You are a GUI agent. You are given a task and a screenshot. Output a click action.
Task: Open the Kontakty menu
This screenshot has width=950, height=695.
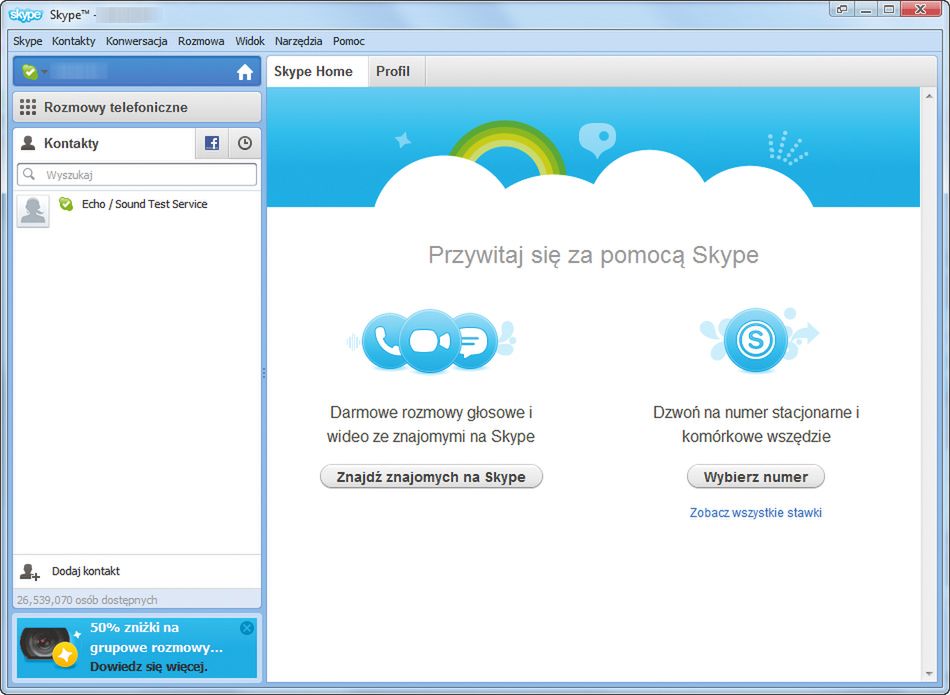[73, 41]
